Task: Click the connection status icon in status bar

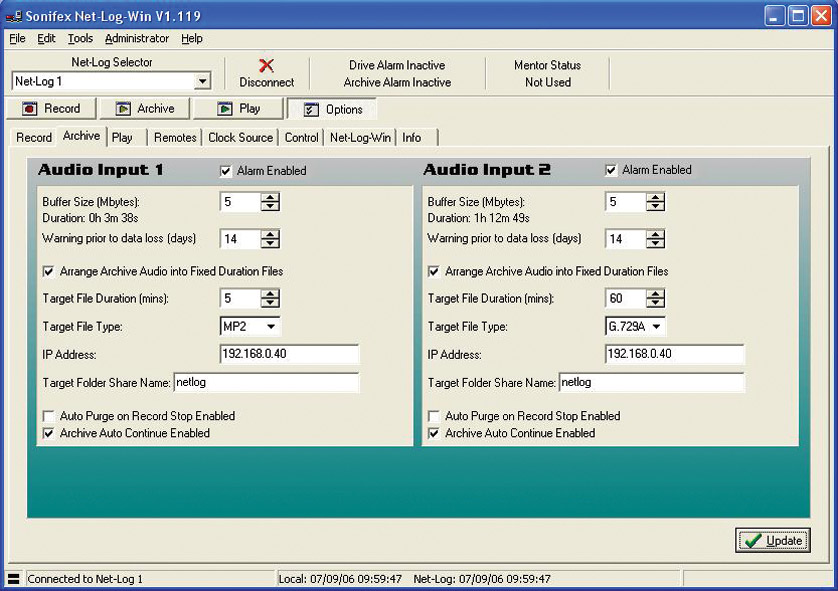Action: (13, 579)
